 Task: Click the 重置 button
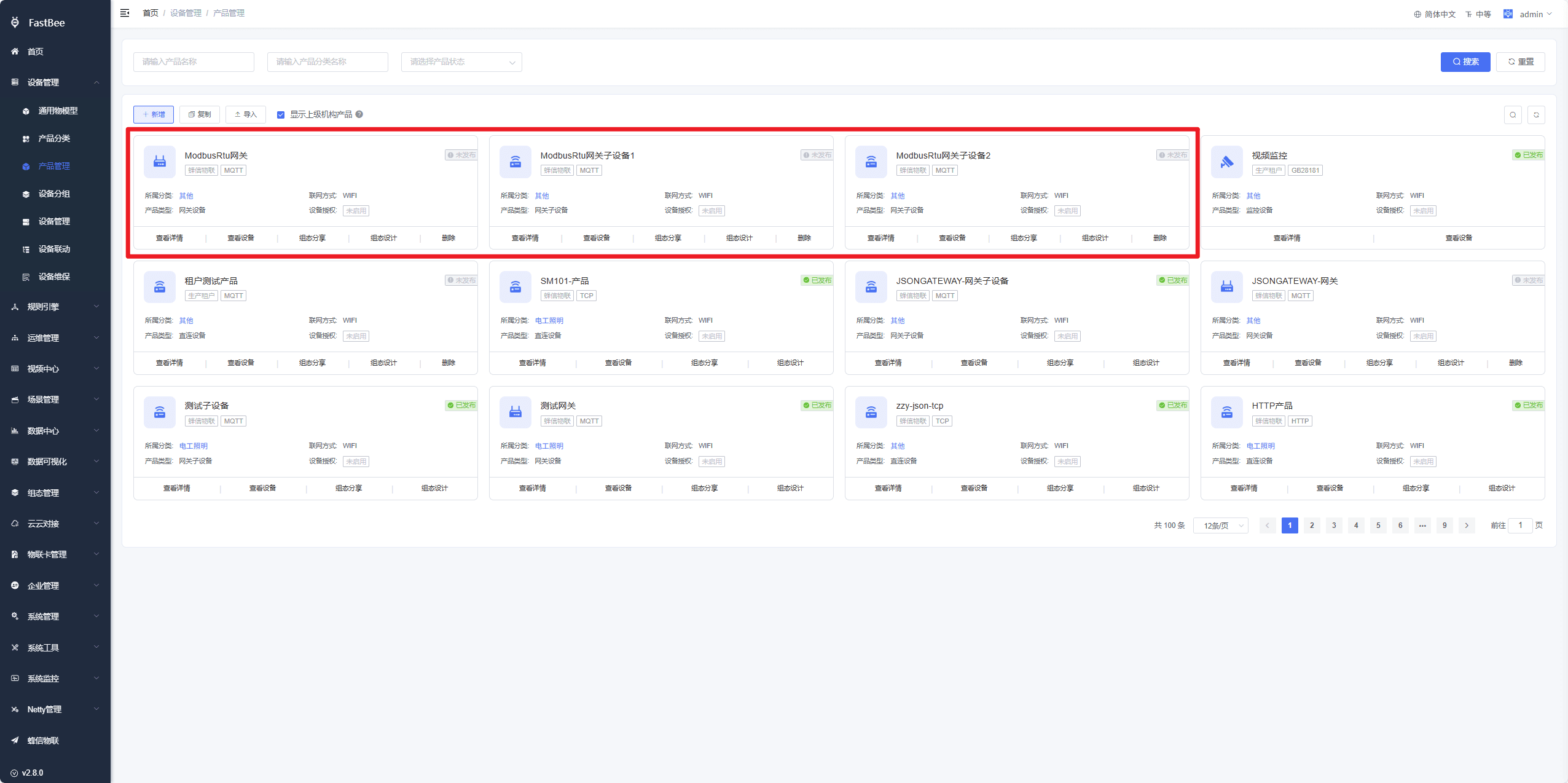1520,62
